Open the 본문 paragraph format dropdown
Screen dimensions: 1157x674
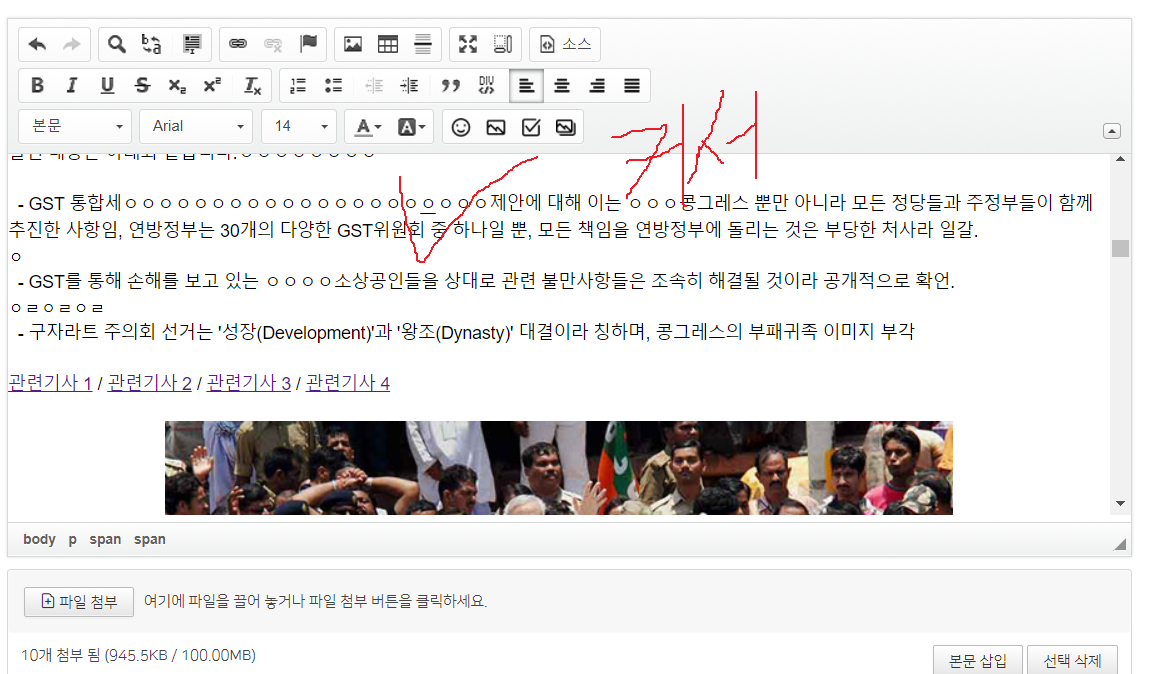click(x=75, y=126)
